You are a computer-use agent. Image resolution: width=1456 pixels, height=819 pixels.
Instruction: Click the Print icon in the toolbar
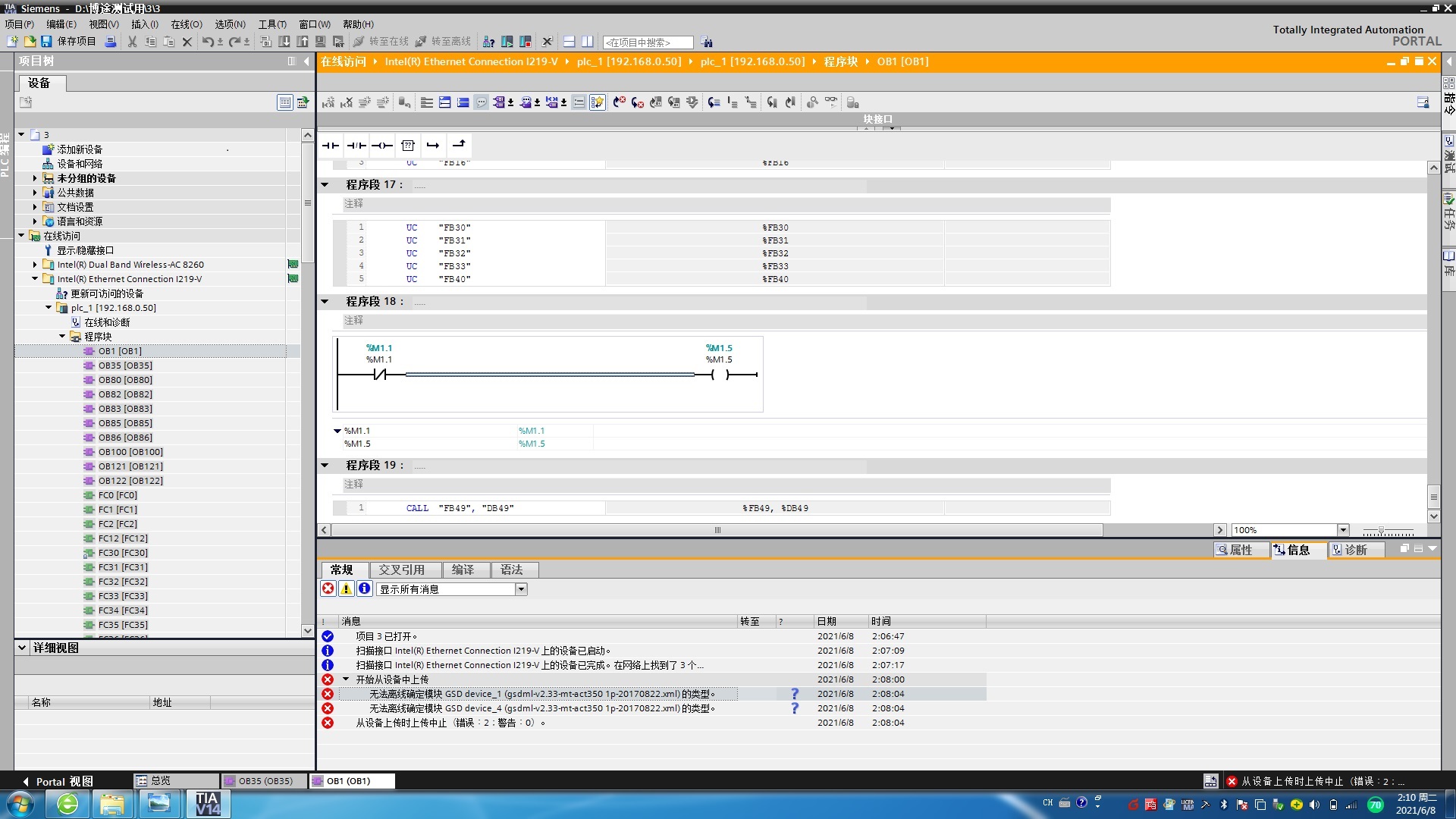point(111,42)
